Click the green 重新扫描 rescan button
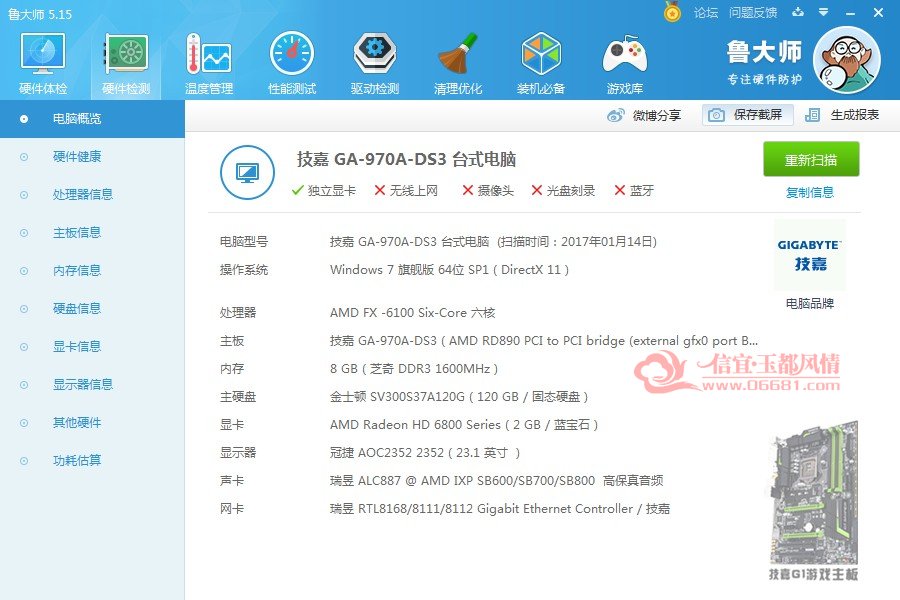 coord(810,159)
